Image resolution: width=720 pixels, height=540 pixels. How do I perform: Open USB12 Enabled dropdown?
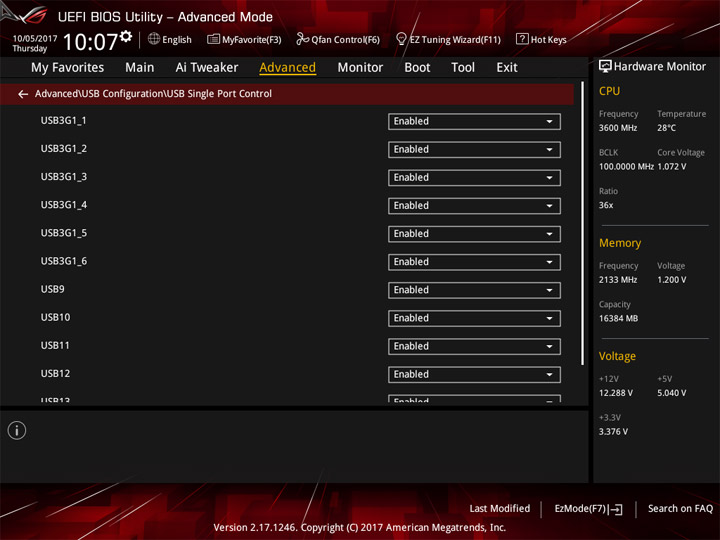pos(474,375)
